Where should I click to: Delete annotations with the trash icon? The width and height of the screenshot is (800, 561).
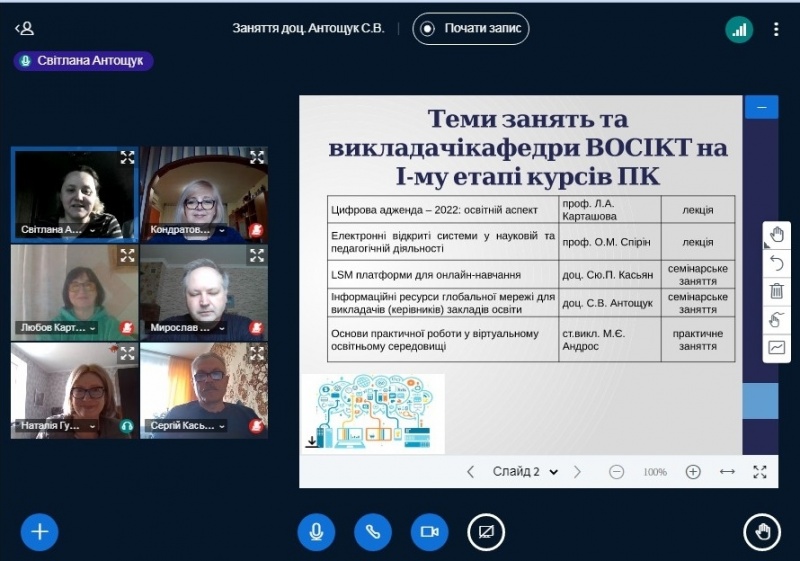(x=776, y=291)
